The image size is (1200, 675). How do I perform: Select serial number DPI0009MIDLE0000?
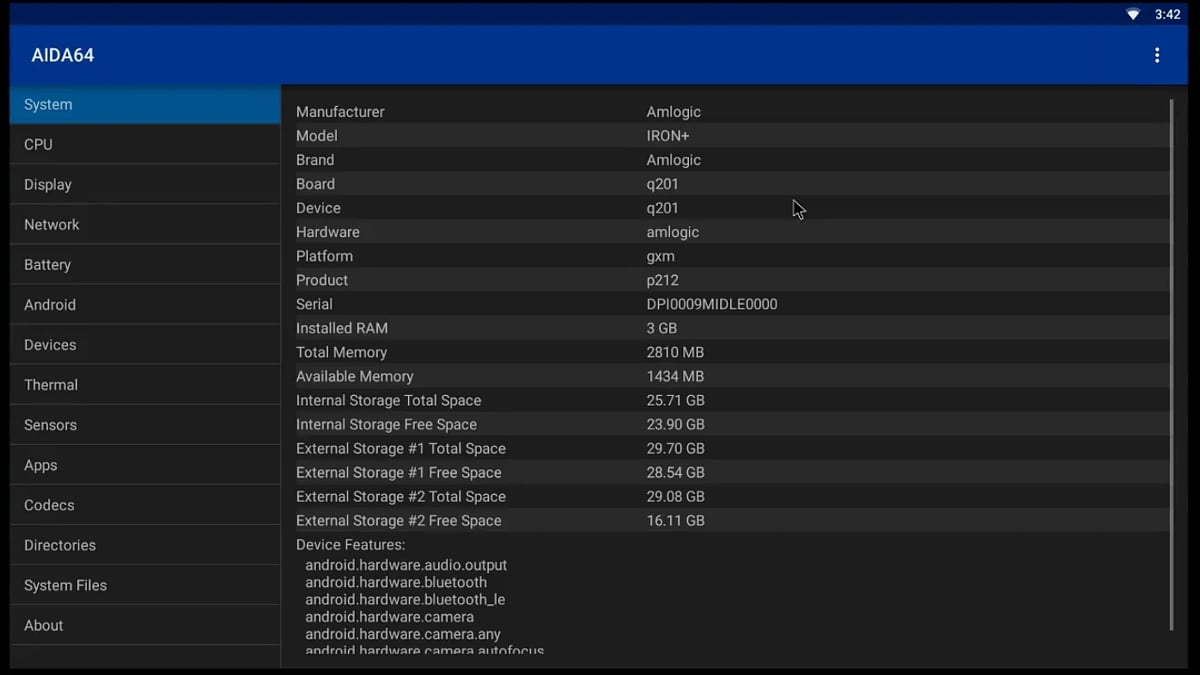click(712, 304)
